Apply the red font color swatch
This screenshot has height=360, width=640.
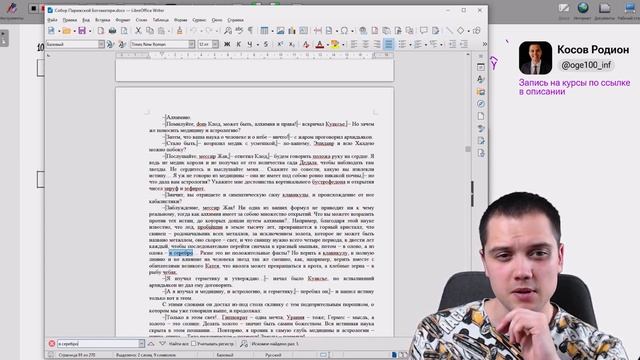320,44
